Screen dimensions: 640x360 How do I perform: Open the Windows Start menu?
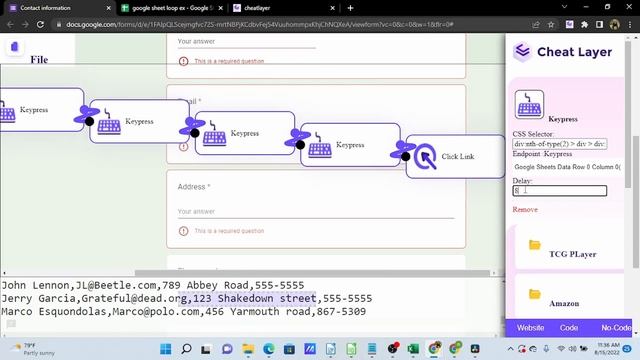coord(166,349)
